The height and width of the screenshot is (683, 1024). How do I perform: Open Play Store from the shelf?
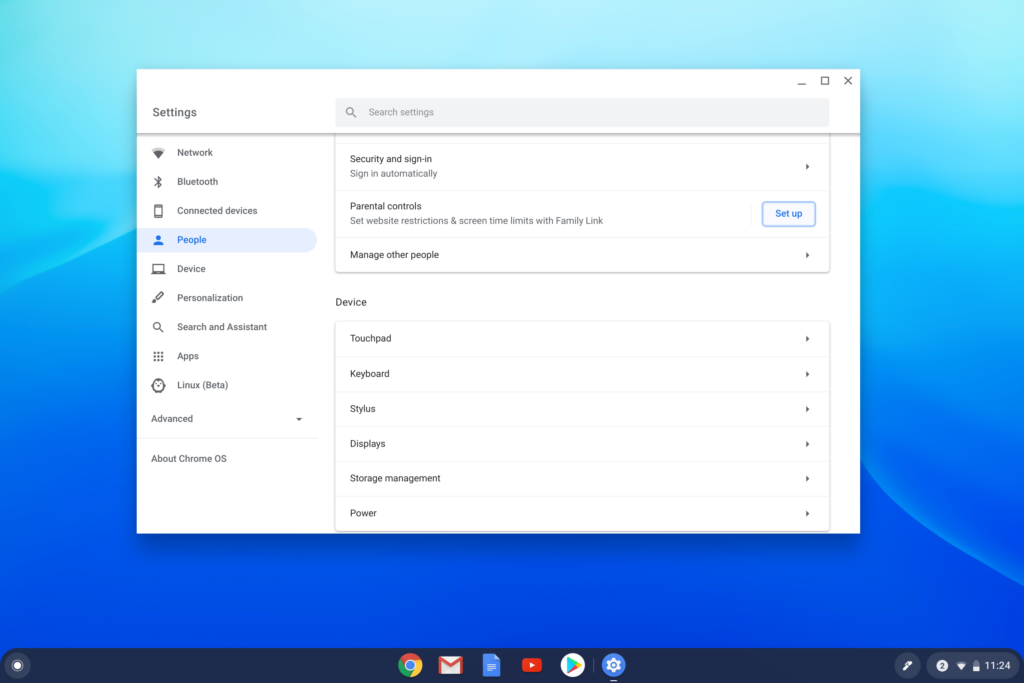(573, 665)
